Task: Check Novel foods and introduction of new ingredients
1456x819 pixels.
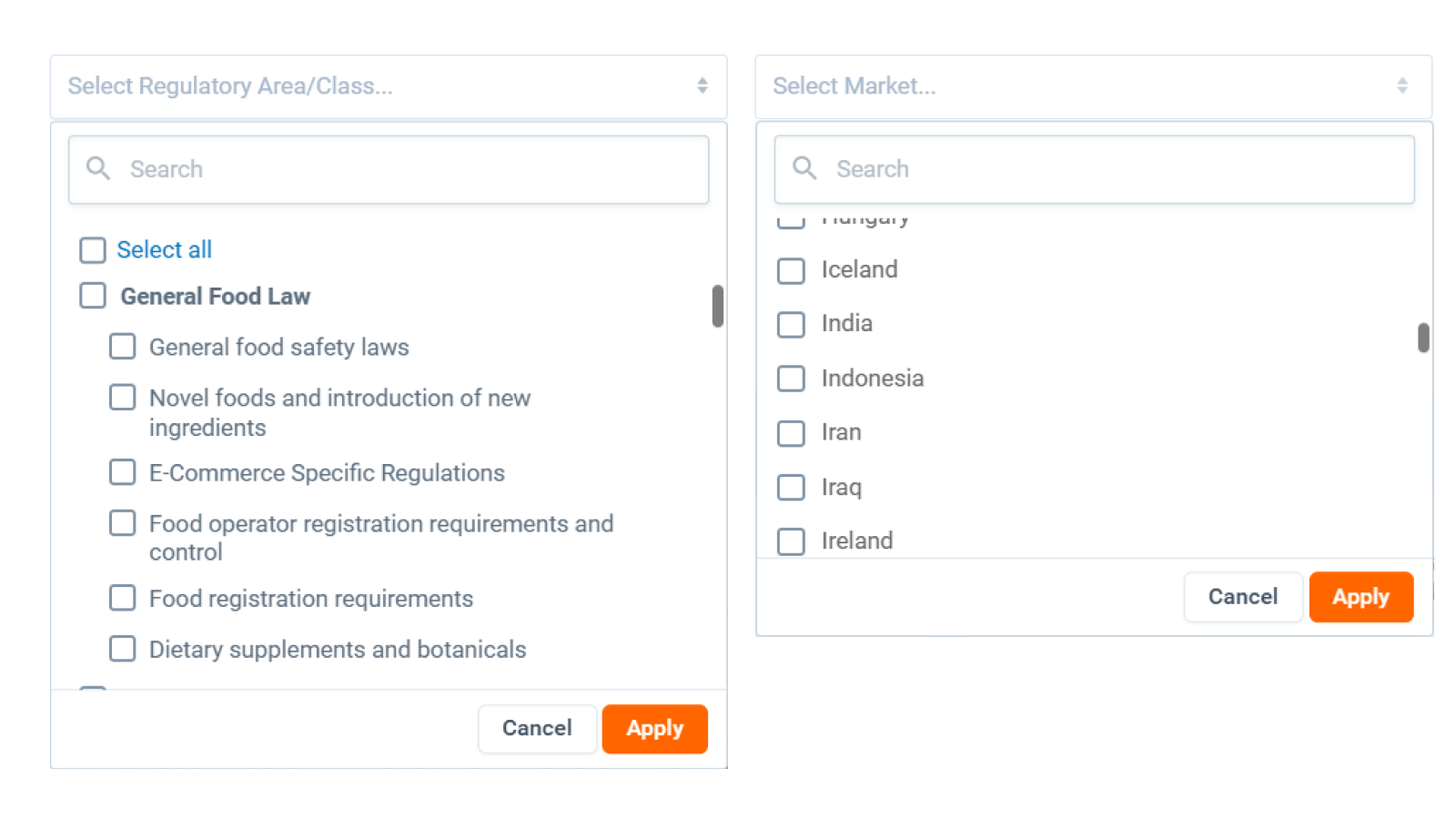Action: 123,398
